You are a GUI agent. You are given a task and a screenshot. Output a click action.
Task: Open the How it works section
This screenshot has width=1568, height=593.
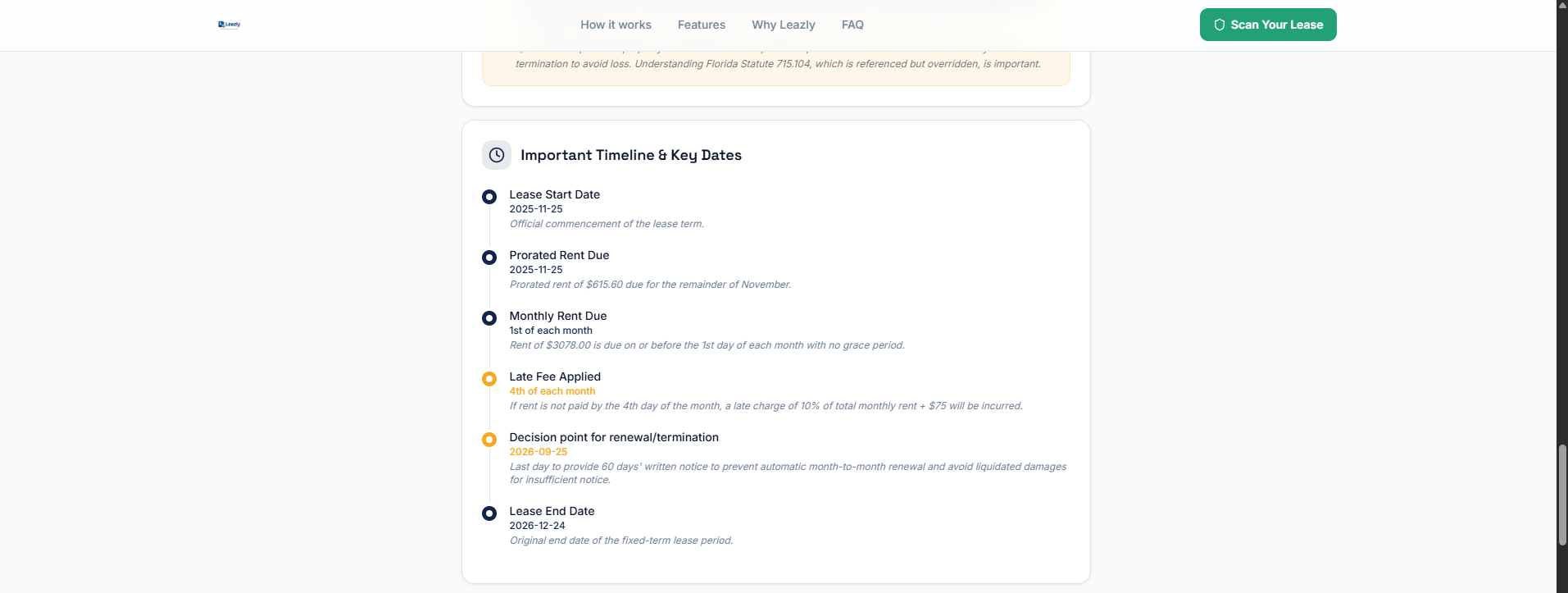tap(616, 25)
